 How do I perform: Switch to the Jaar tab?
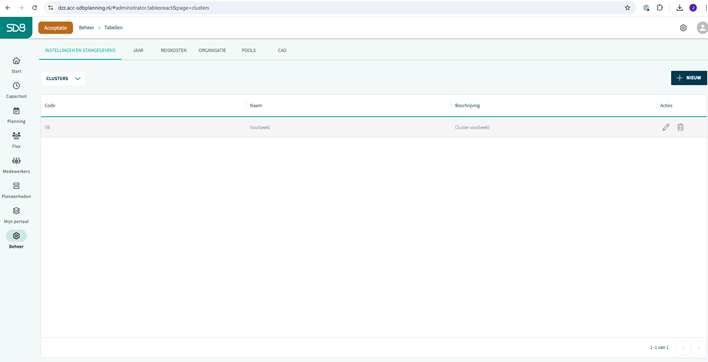pos(138,51)
